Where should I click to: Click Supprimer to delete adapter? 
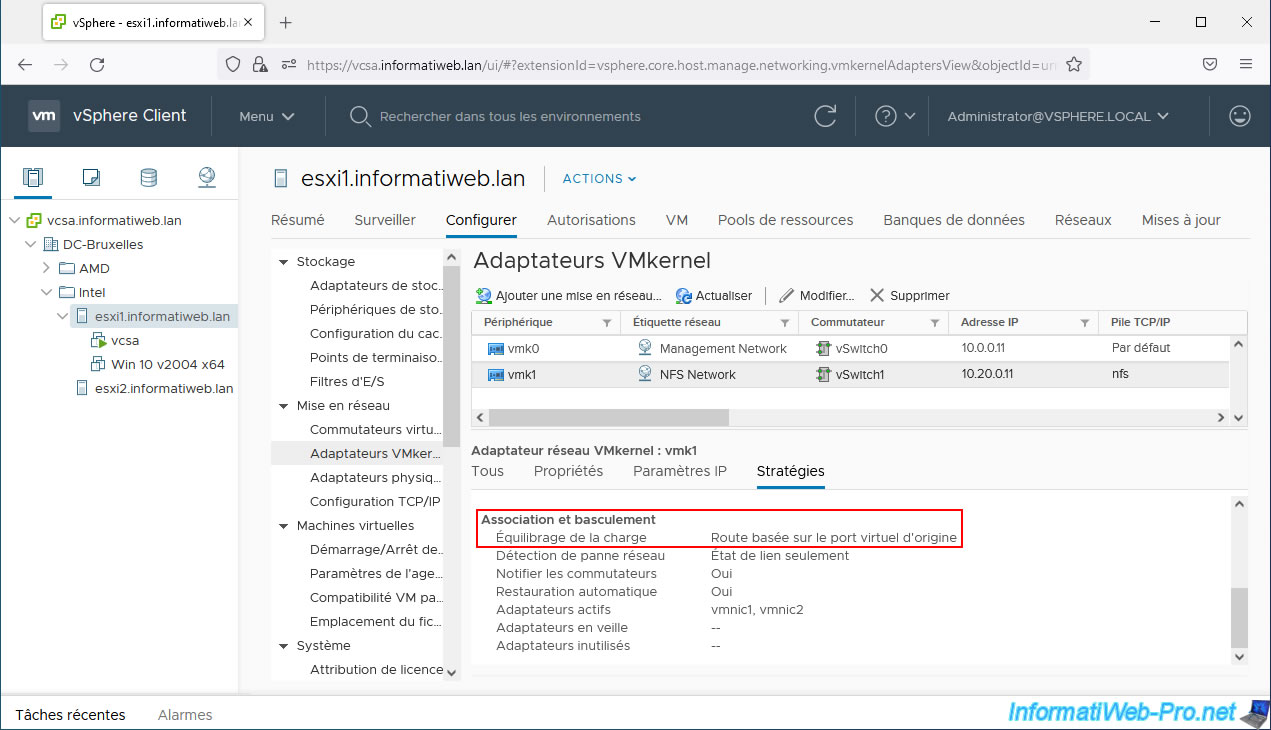(x=909, y=296)
